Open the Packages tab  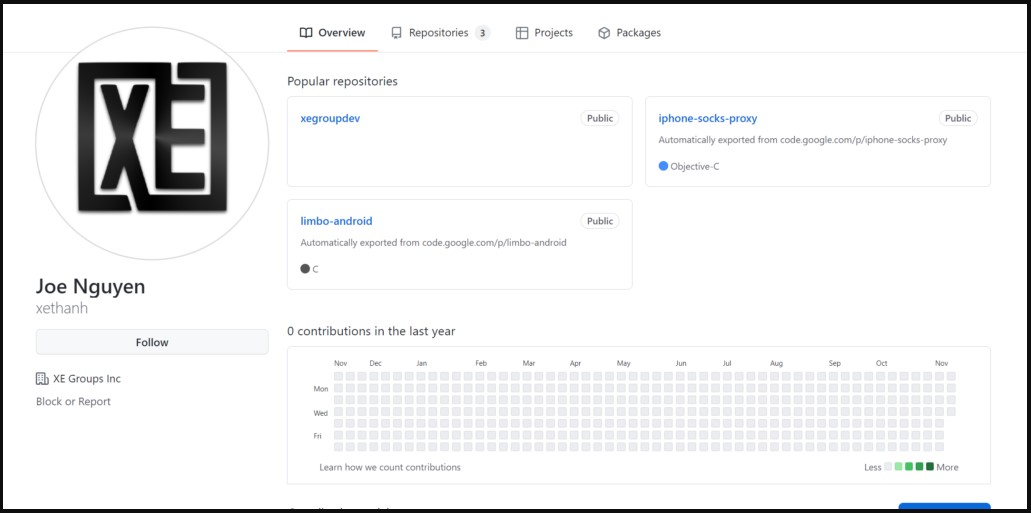[629, 33]
